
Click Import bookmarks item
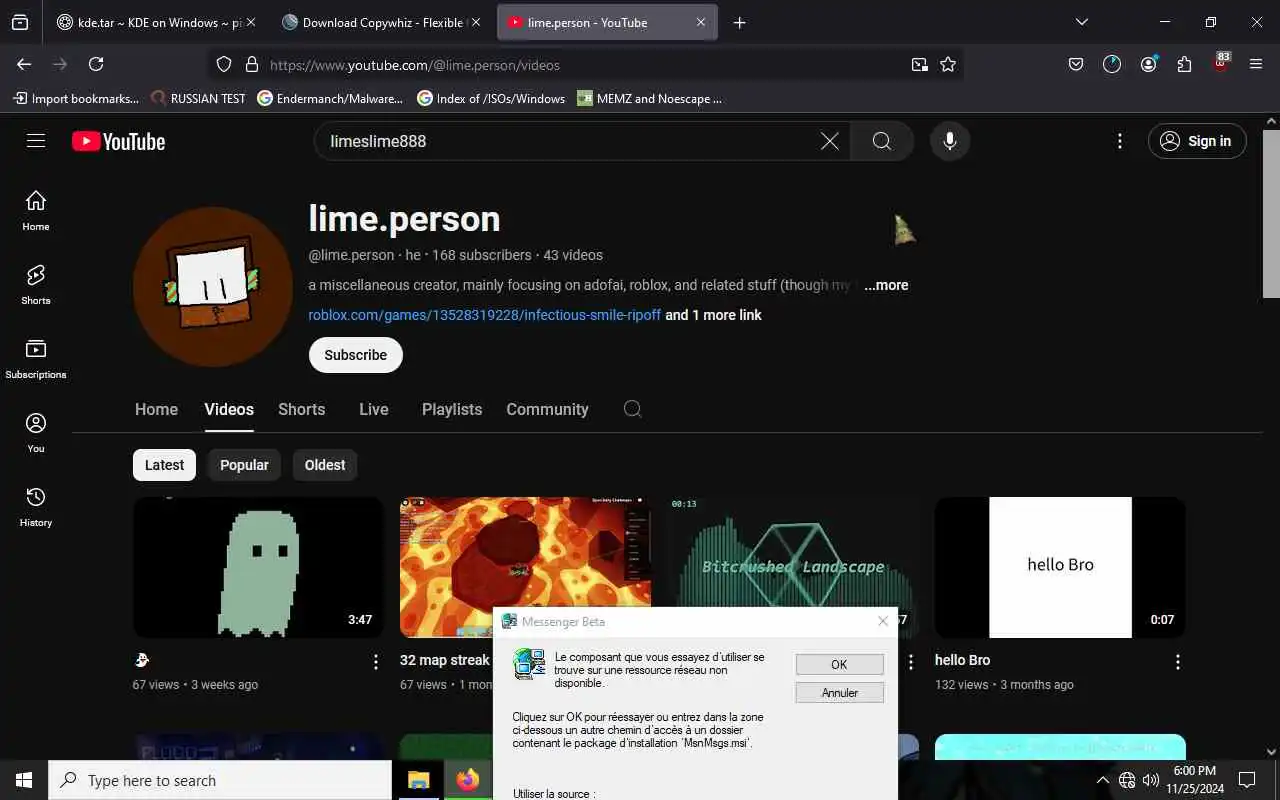[x=75, y=98]
